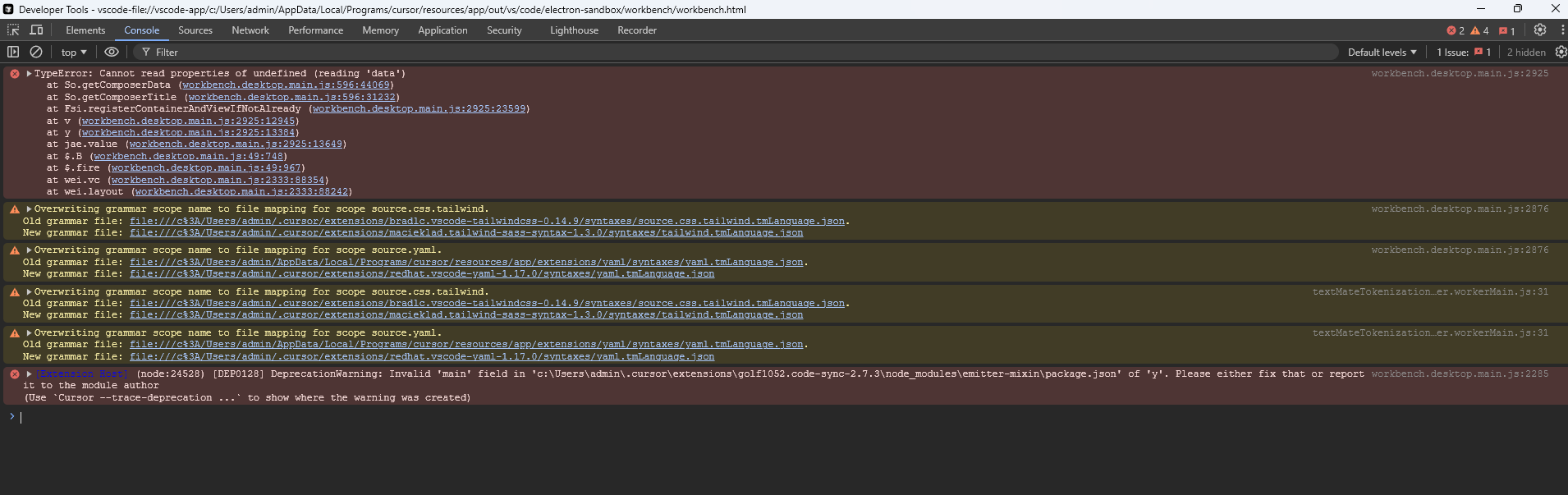Select the Console tab
The image size is (1568, 495).
(142, 30)
